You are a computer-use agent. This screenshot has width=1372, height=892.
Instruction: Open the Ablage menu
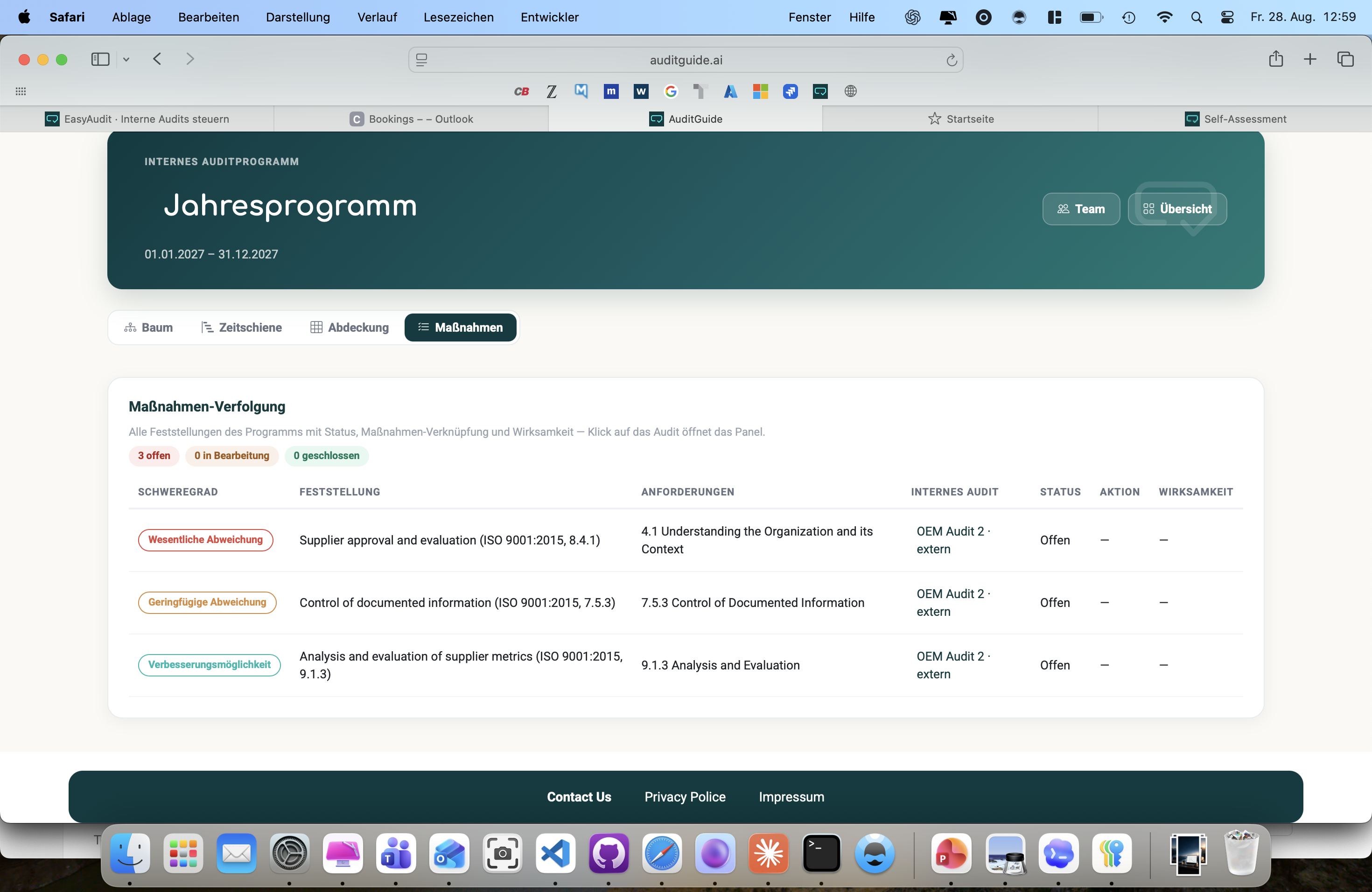pyautogui.click(x=132, y=17)
